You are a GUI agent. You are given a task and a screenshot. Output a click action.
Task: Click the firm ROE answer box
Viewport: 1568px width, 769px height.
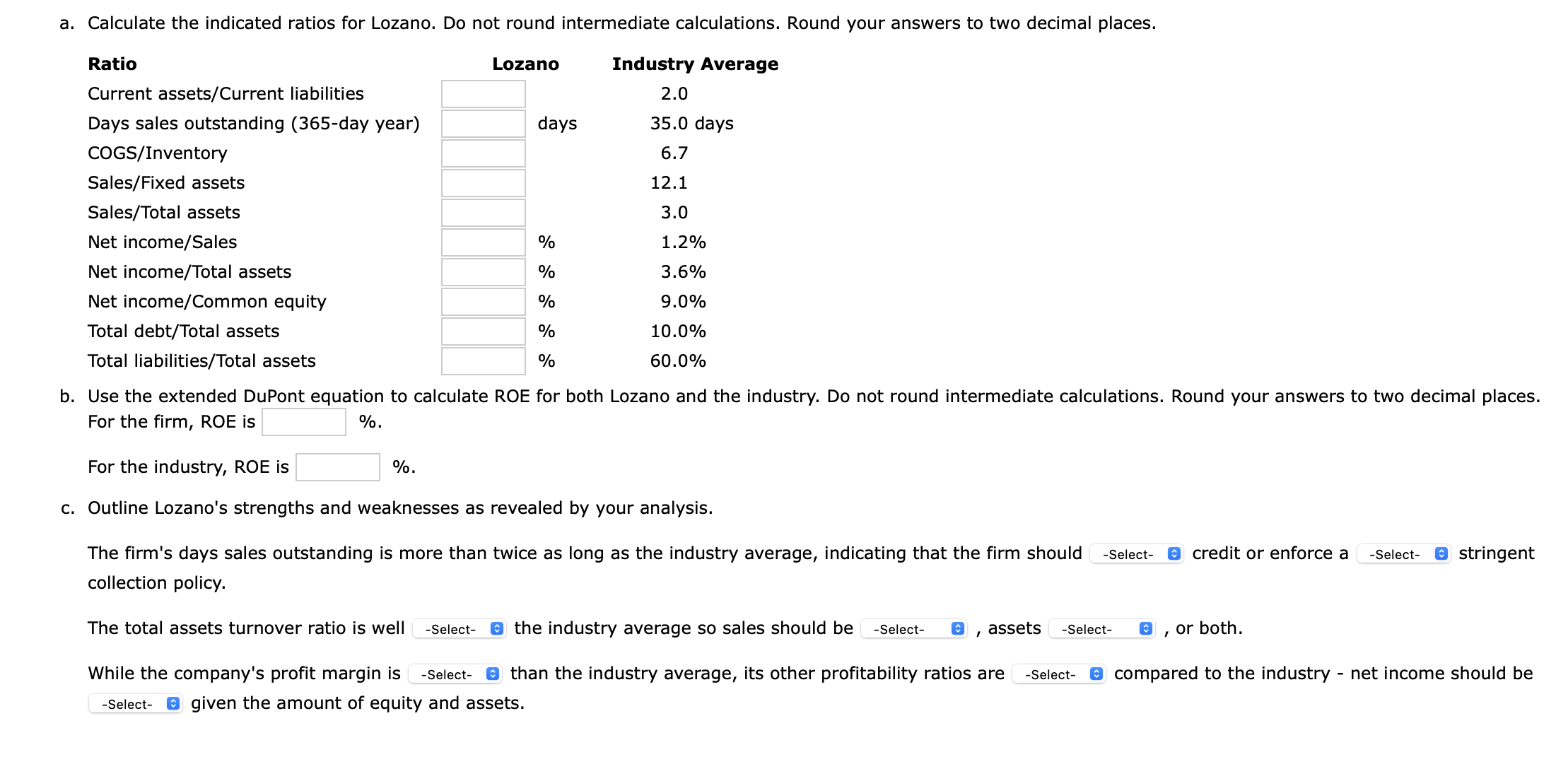click(x=303, y=421)
